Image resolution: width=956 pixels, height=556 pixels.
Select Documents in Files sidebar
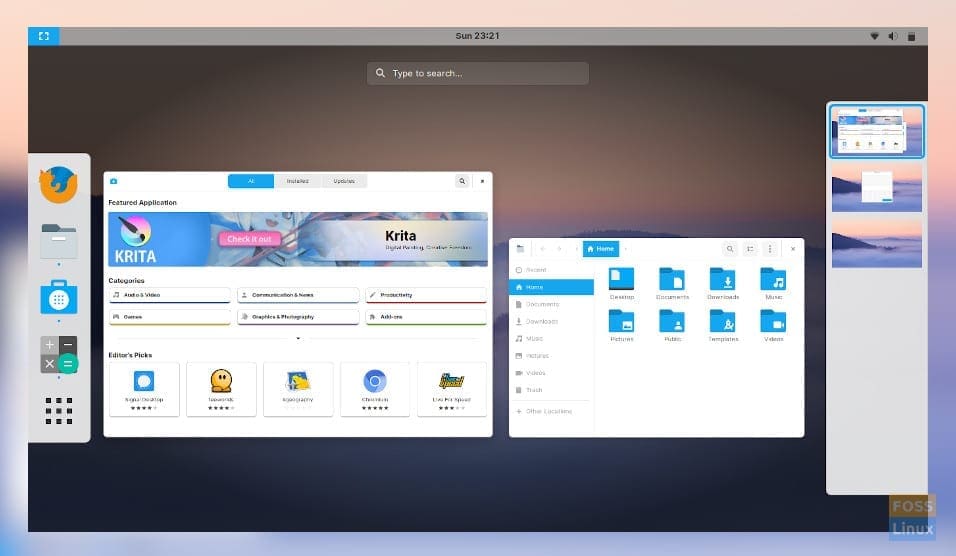(551, 304)
